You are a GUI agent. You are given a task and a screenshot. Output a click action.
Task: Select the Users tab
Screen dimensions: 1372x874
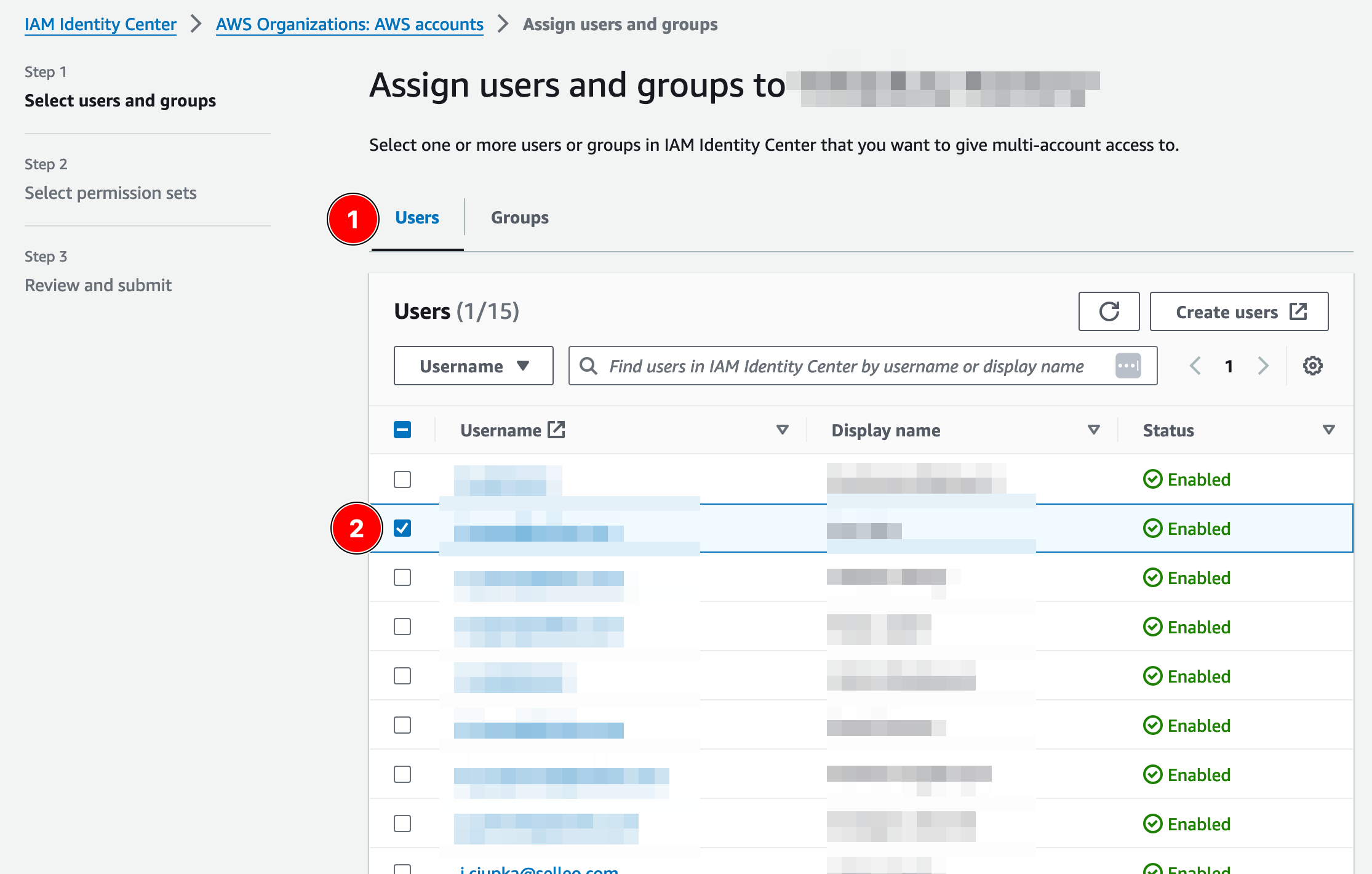(417, 218)
